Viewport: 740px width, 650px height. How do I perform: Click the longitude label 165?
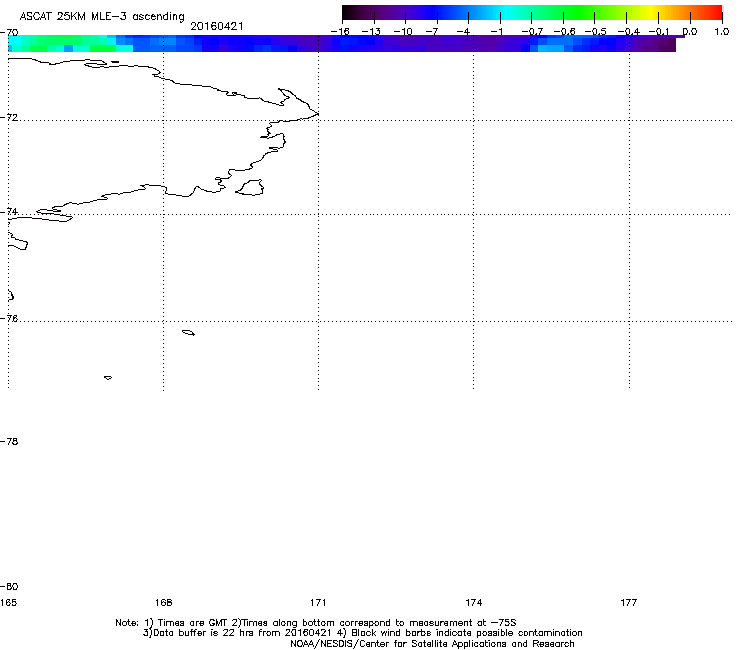click(8, 602)
